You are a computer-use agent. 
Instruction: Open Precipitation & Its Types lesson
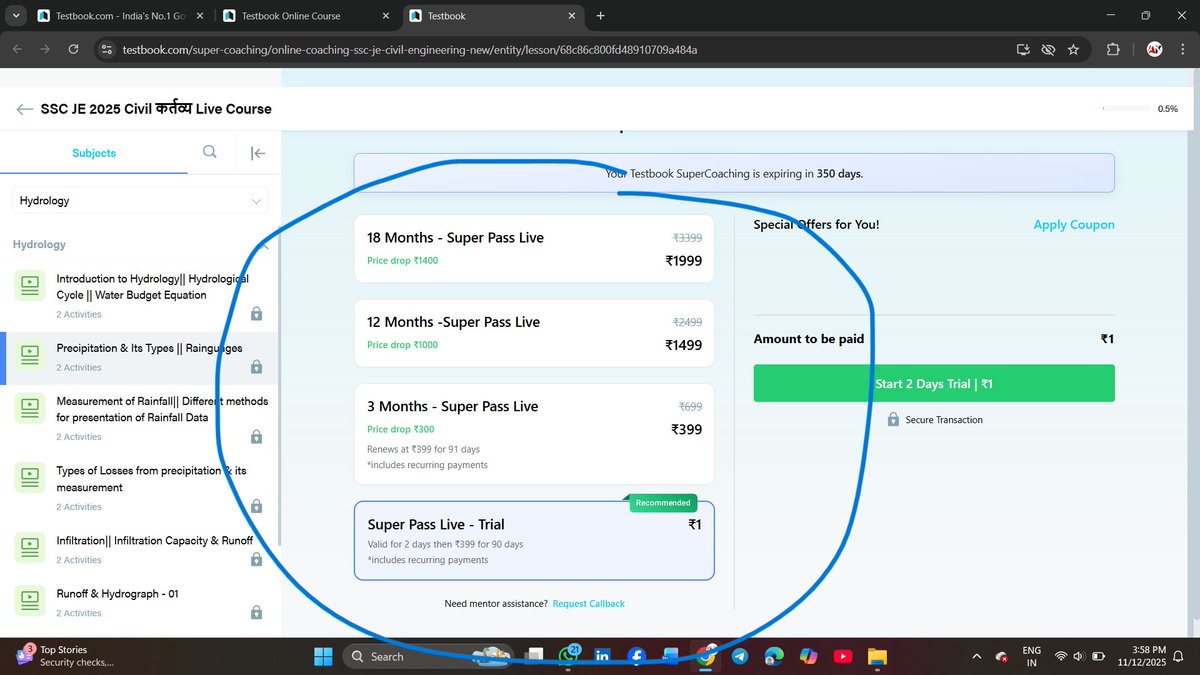click(x=140, y=357)
